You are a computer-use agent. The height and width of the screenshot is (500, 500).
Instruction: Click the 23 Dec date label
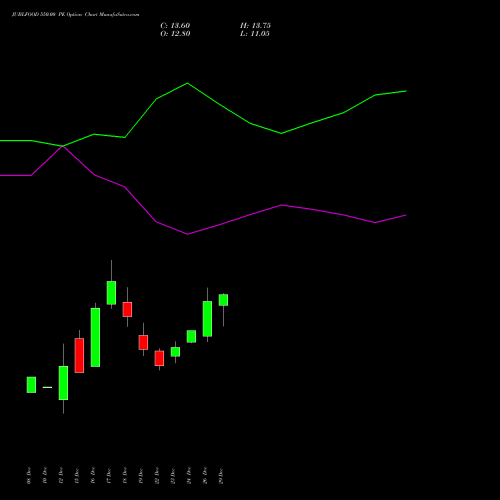[173, 476]
